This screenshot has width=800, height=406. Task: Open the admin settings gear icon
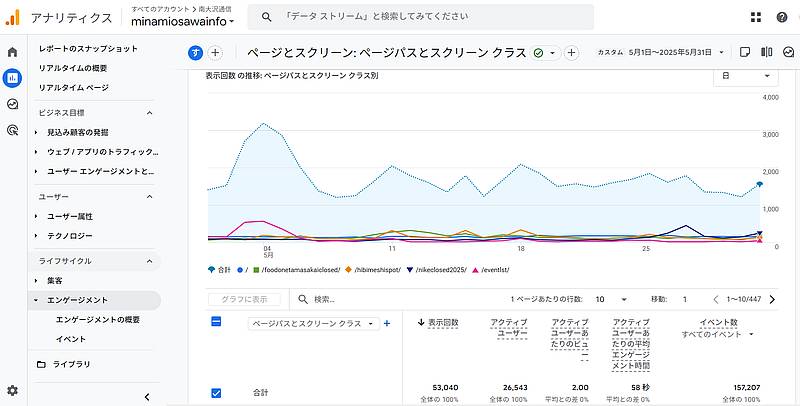(x=12, y=390)
